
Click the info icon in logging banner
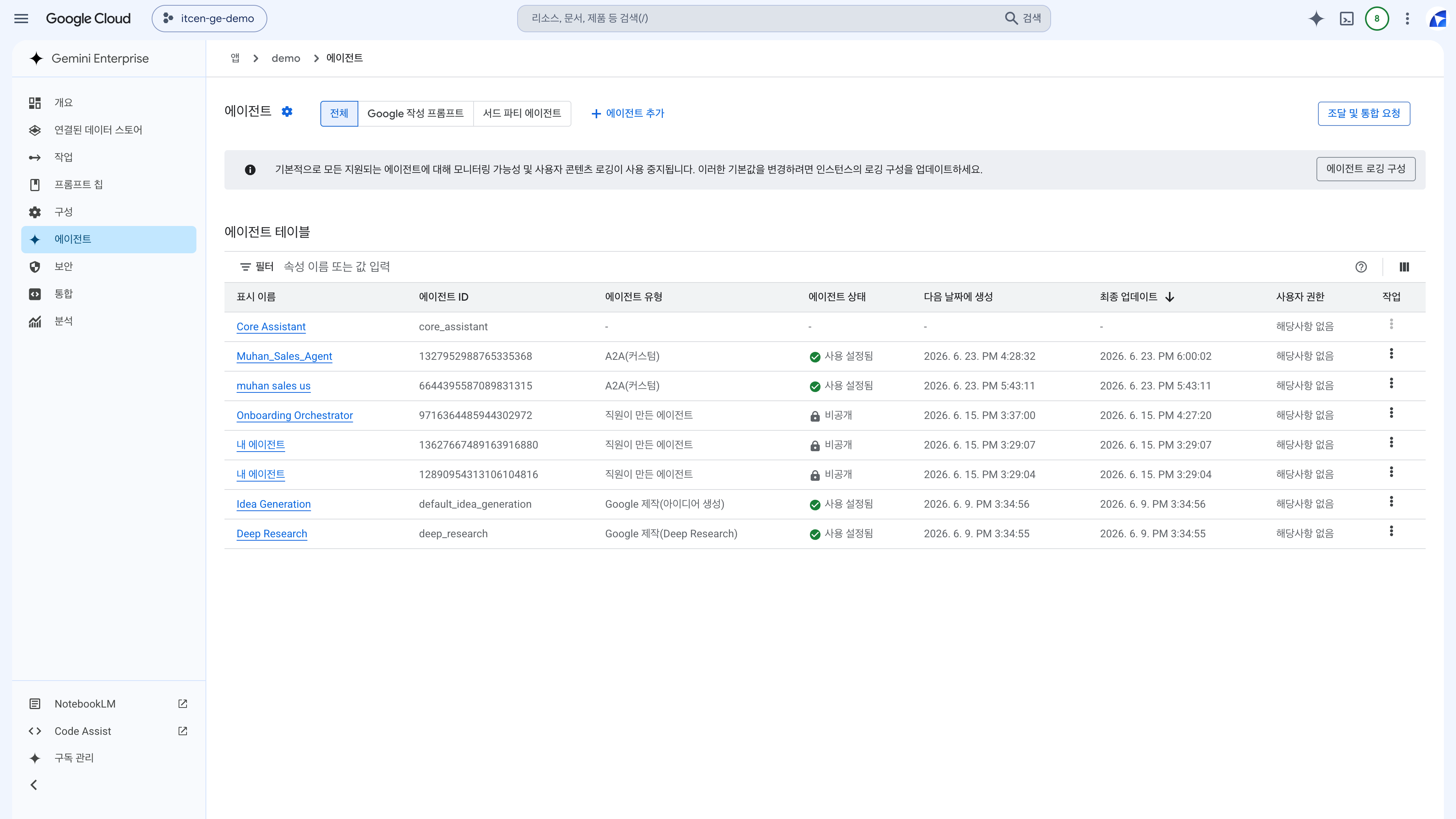pyautogui.click(x=250, y=169)
